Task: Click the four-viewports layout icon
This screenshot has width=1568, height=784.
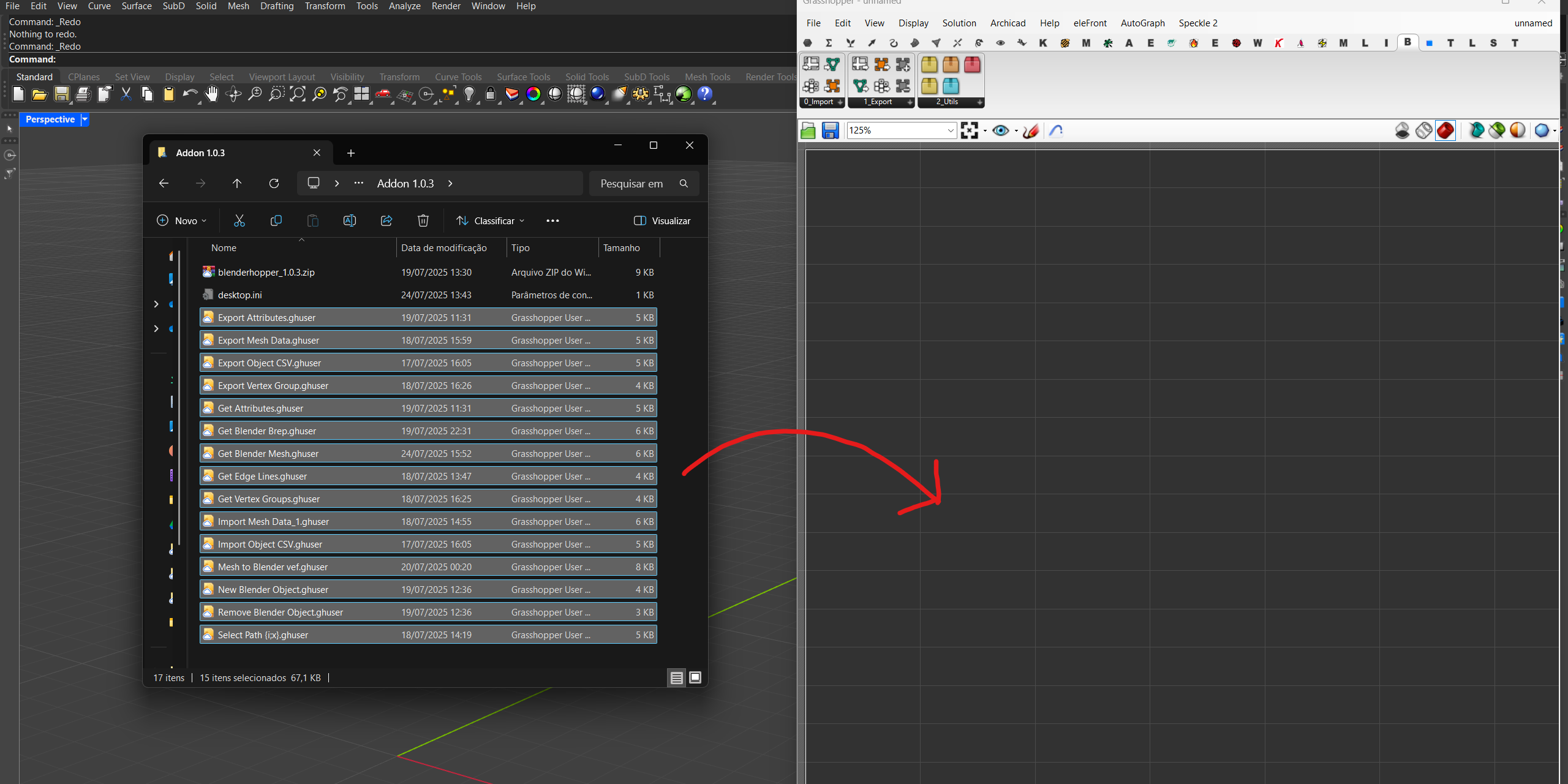Action: tap(362, 94)
